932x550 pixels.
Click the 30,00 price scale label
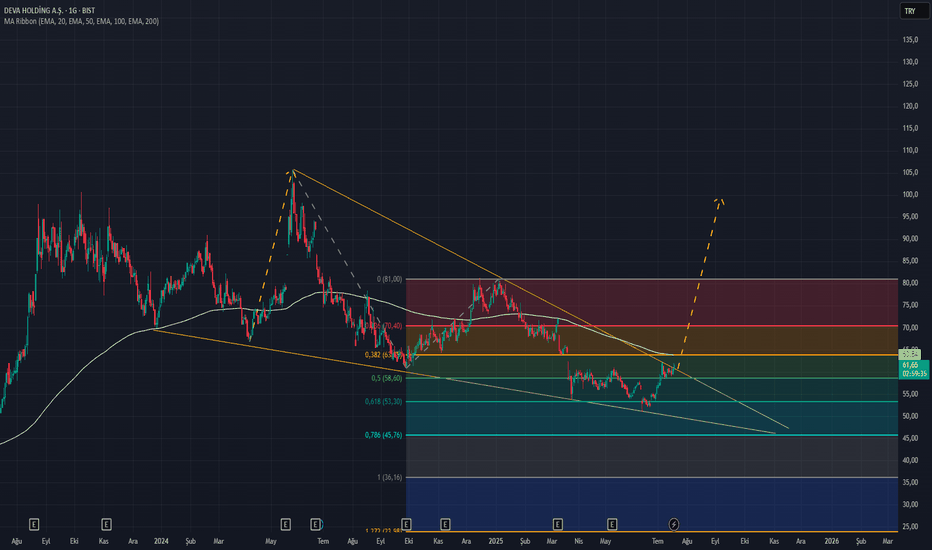(910, 504)
